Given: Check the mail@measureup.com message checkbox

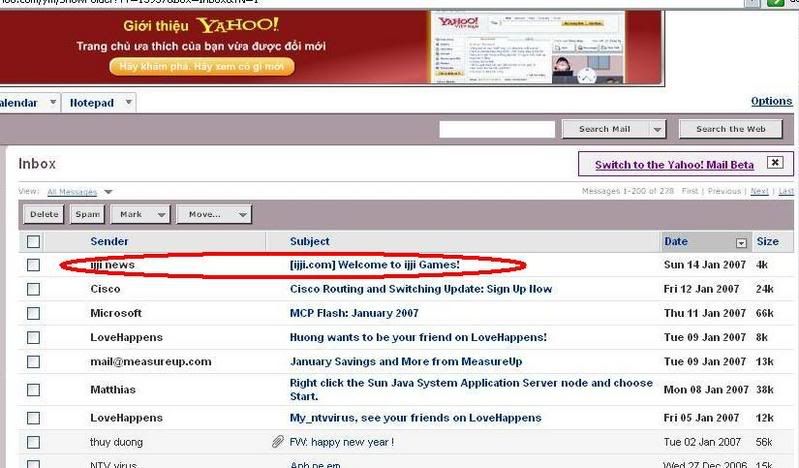Looking at the screenshot, I should [33, 361].
